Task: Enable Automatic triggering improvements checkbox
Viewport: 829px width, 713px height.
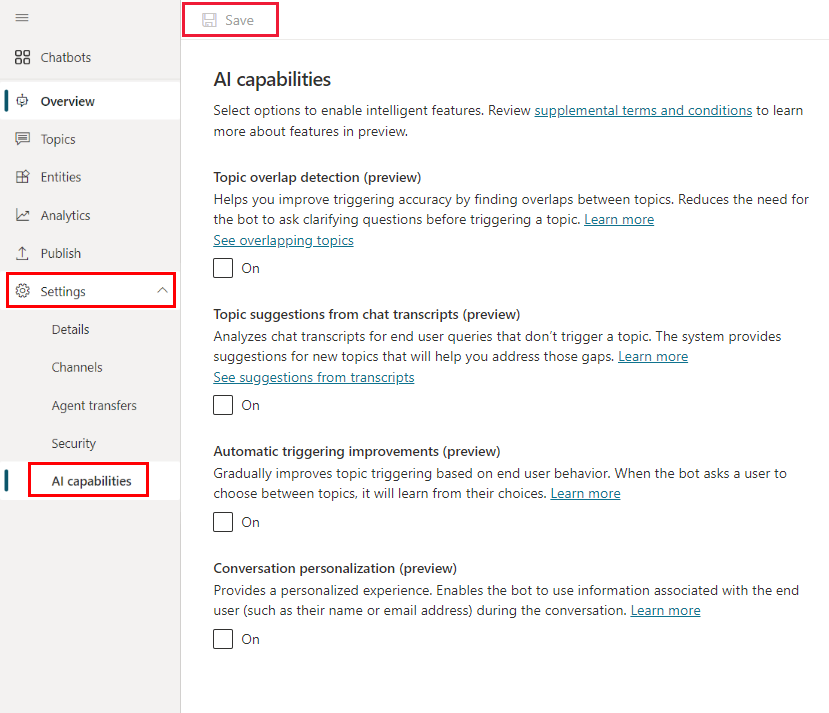Action: tap(223, 522)
